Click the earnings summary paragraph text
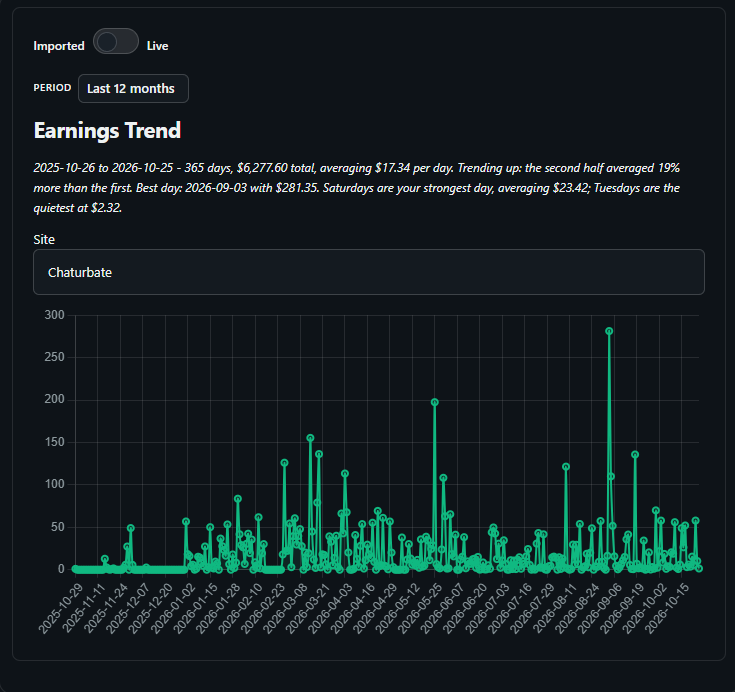735x692 pixels. point(357,188)
